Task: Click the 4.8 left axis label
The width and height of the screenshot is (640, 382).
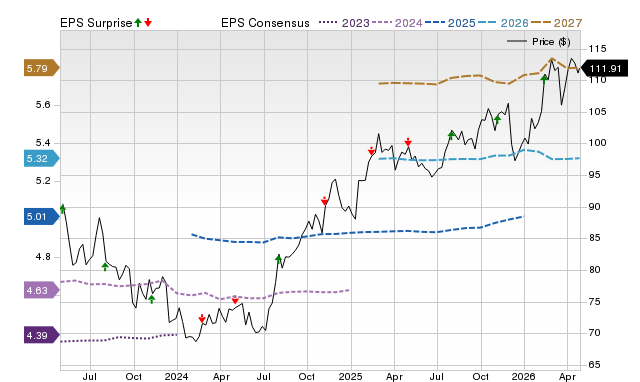Action: [x=43, y=257]
